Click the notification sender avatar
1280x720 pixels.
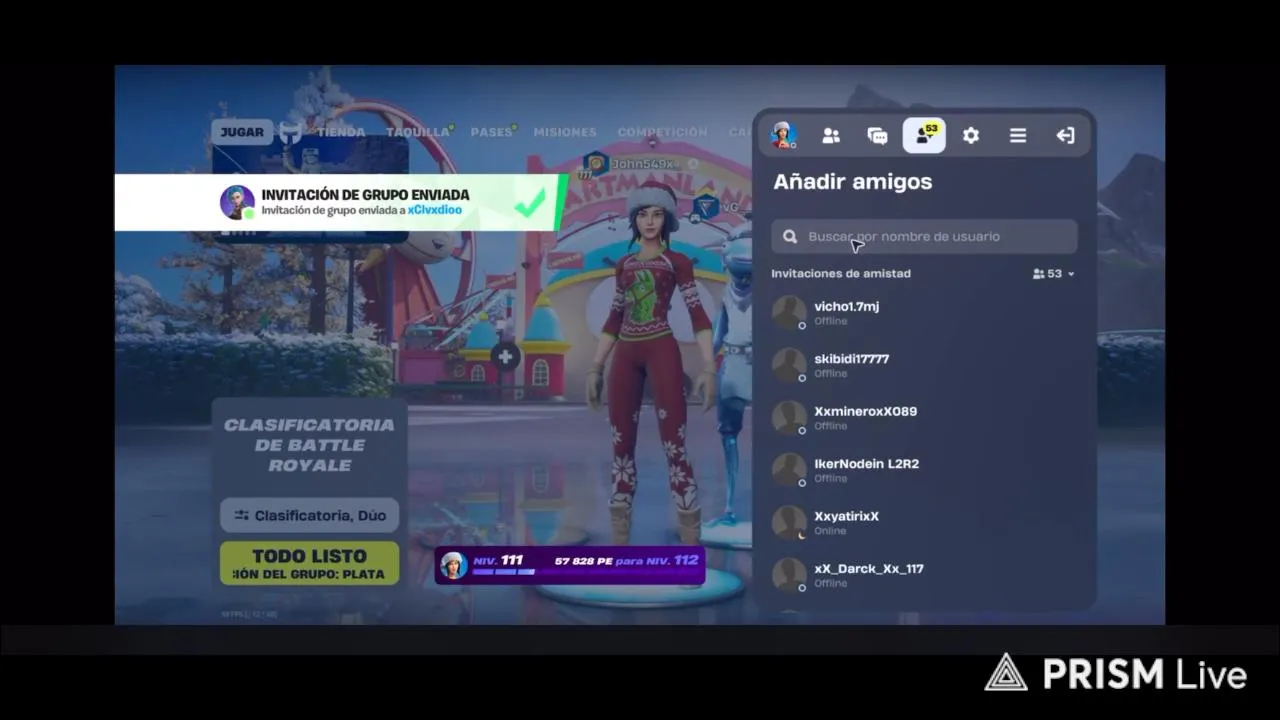tap(237, 202)
